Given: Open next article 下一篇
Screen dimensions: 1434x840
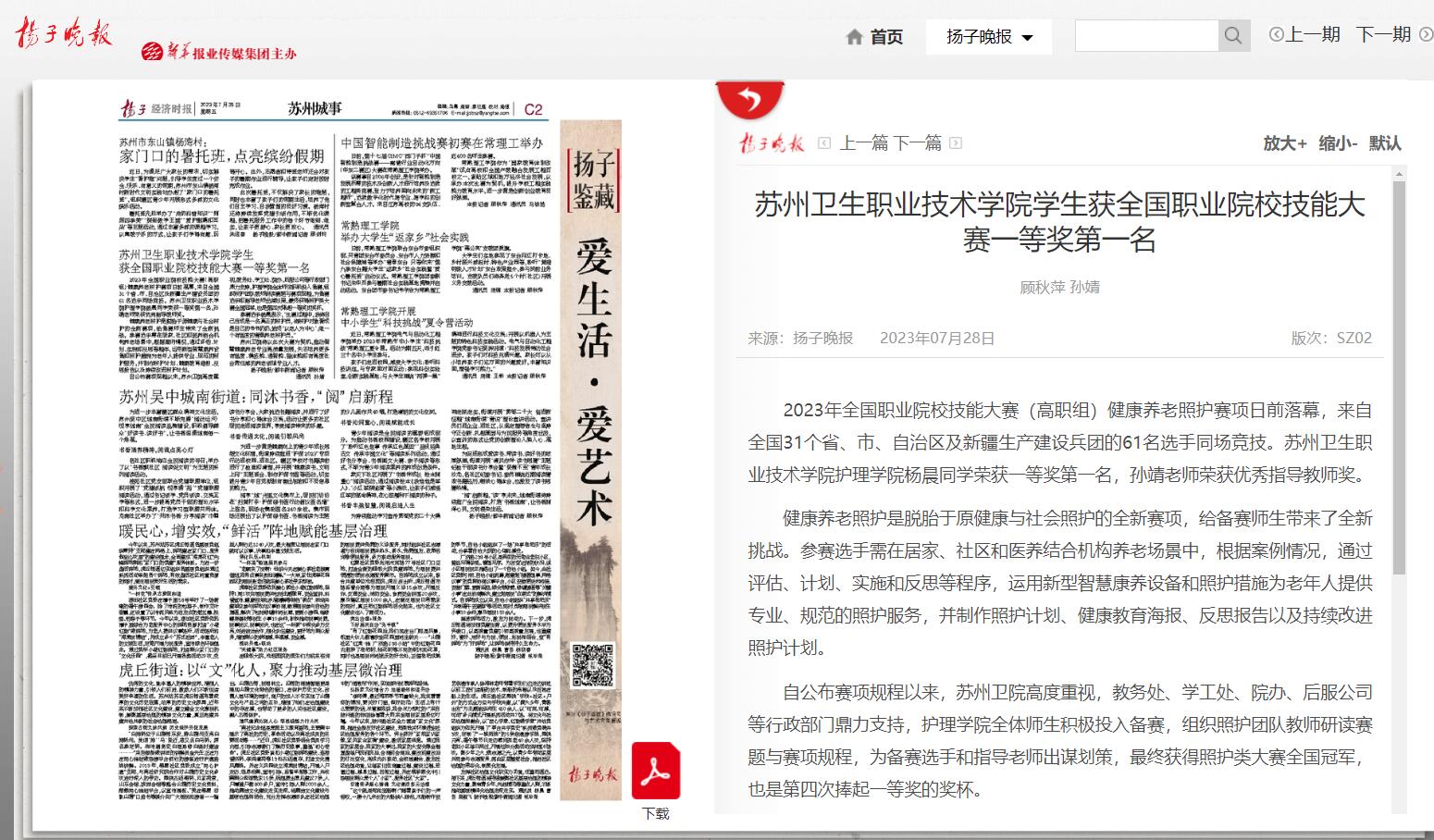Looking at the screenshot, I should [917, 143].
